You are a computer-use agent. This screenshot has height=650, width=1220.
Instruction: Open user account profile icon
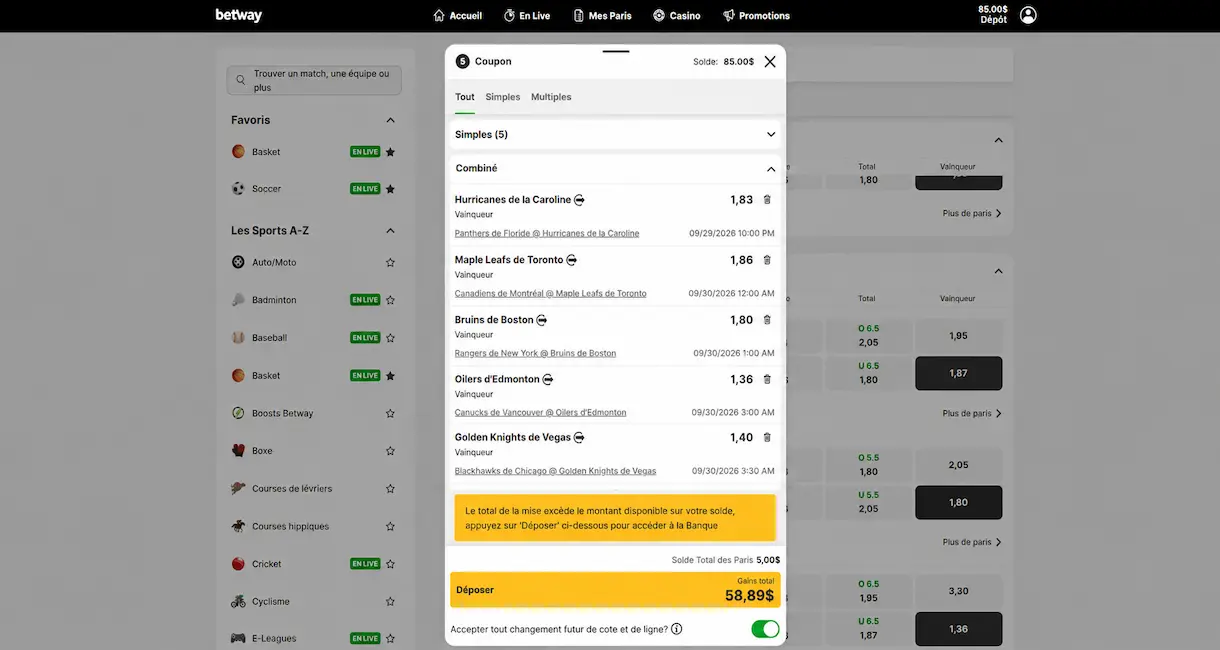1028,15
